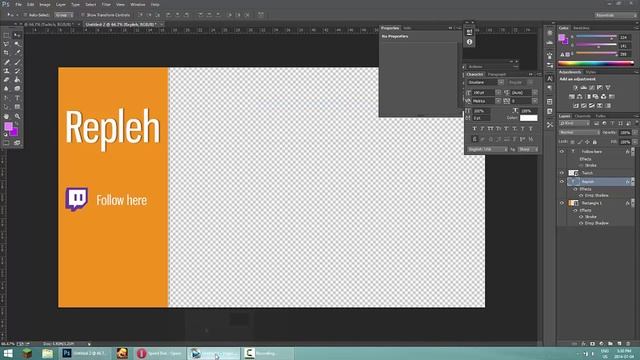This screenshot has height=360, width=640.
Task: Select the Follow here layer name
Action: click(592, 151)
